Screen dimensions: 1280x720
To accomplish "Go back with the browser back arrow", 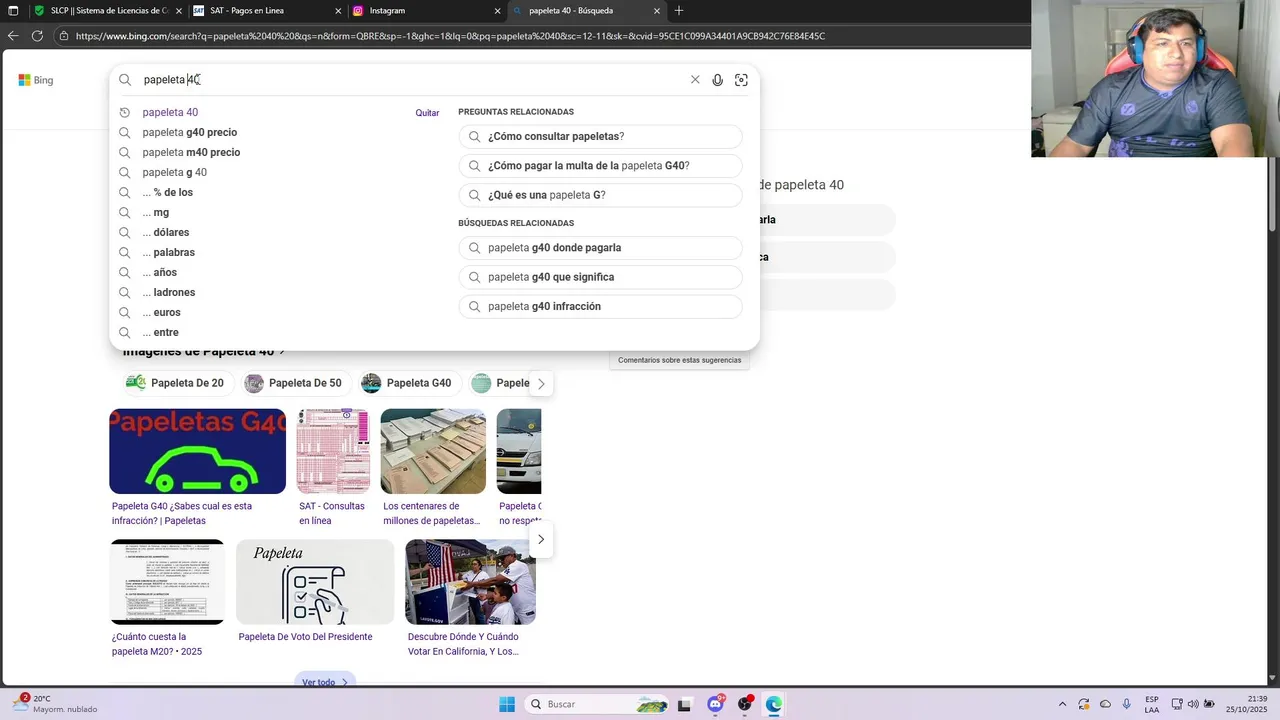I will tap(13, 36).
